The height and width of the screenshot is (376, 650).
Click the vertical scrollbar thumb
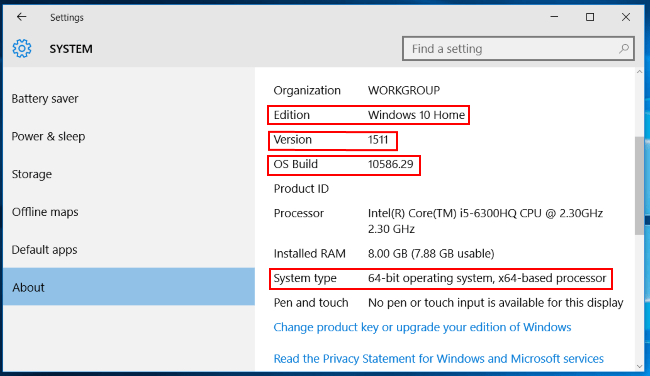(x=639, y=185)
